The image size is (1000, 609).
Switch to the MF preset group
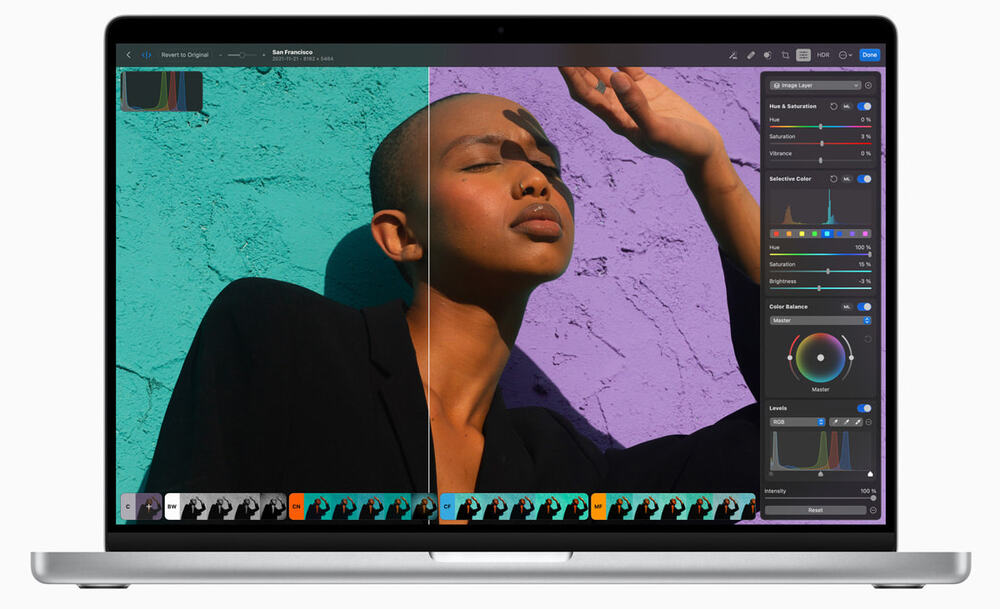coord(598,507)
